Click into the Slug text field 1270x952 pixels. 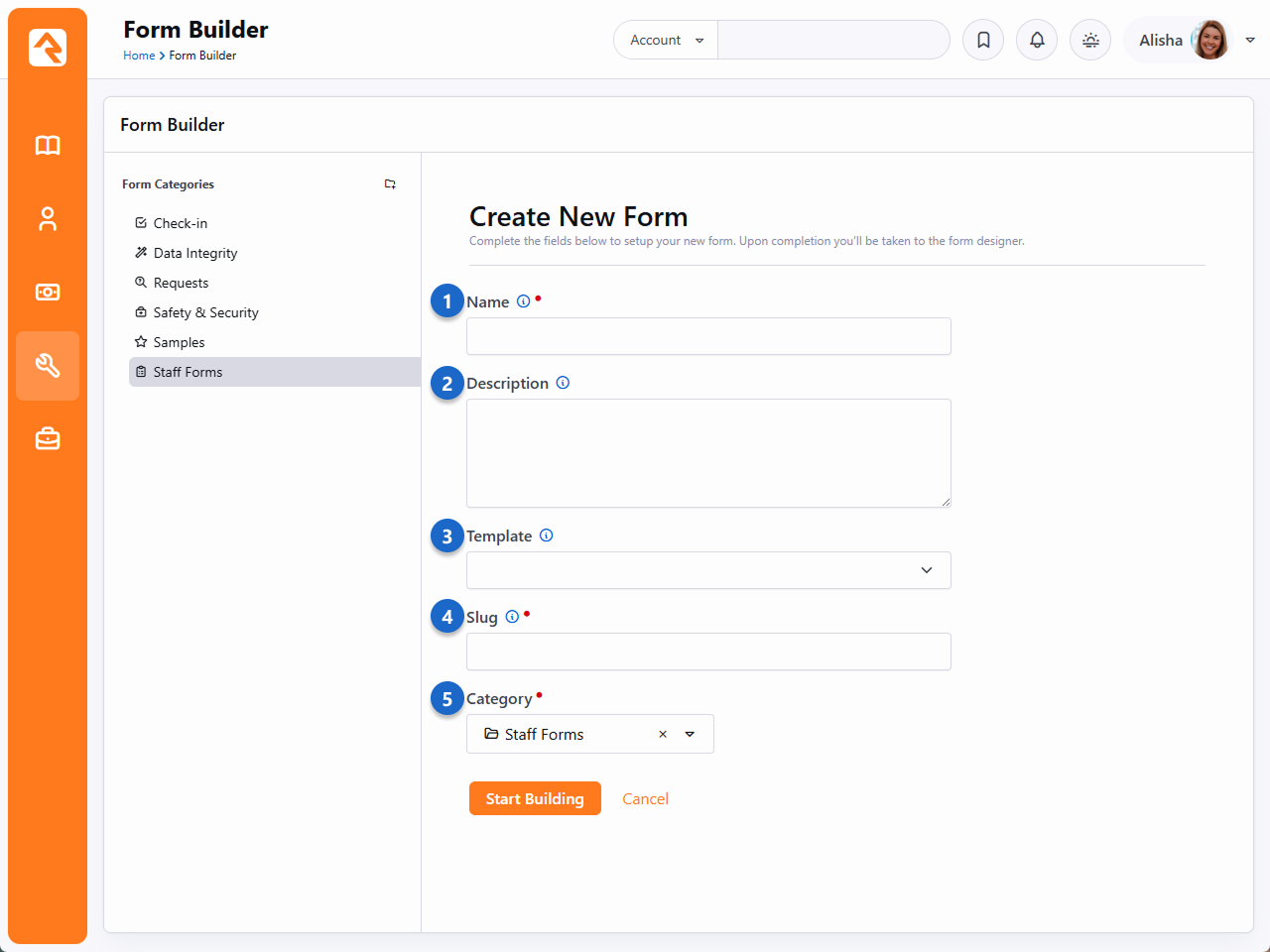click(708, 652)
